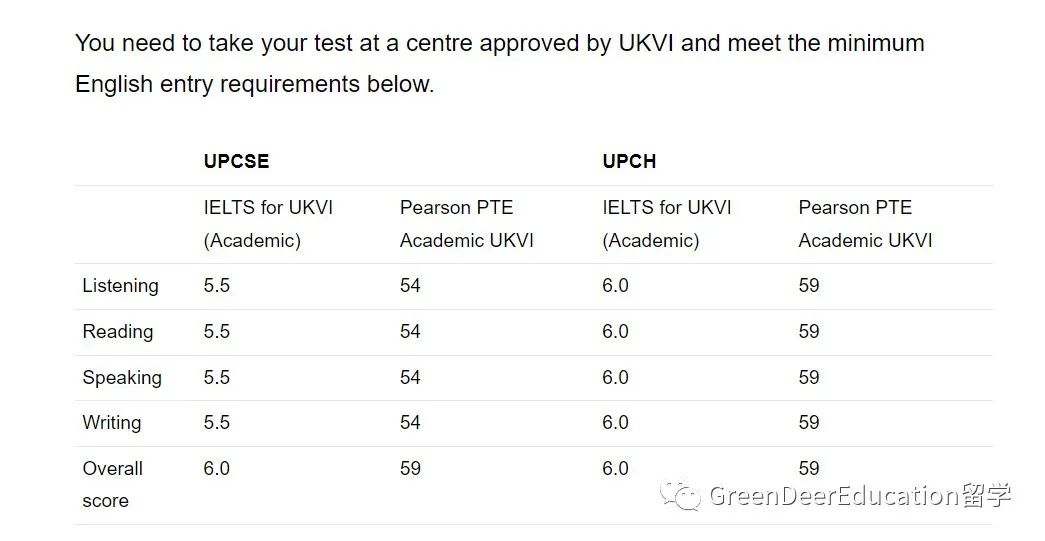Select the UPCSE column group heading
The width and height of the screenshot is (1045, 541).
point(236,161)
